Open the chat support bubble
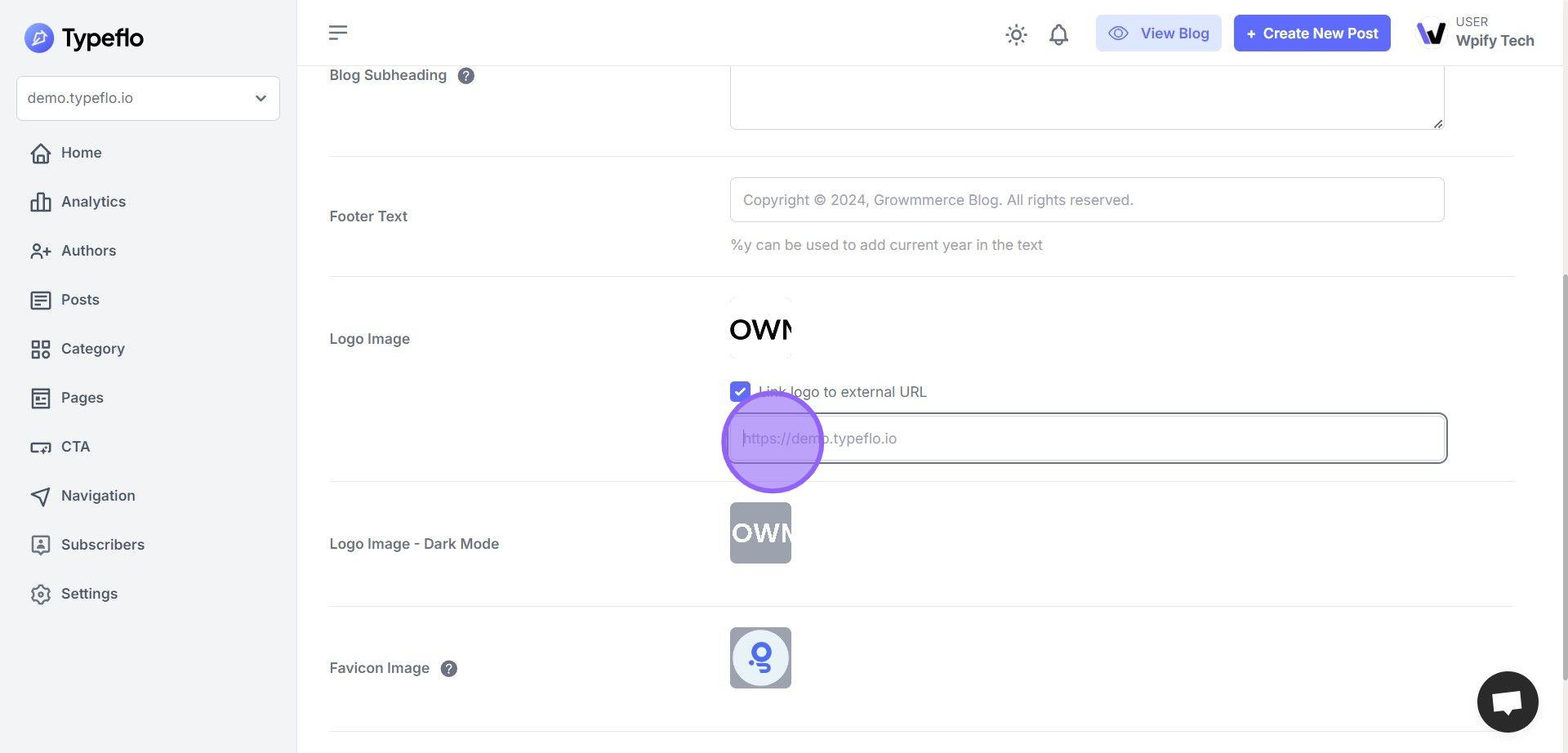This screenshot has width=1568, height=753. pyautogui.click(x=1507, y=702)
